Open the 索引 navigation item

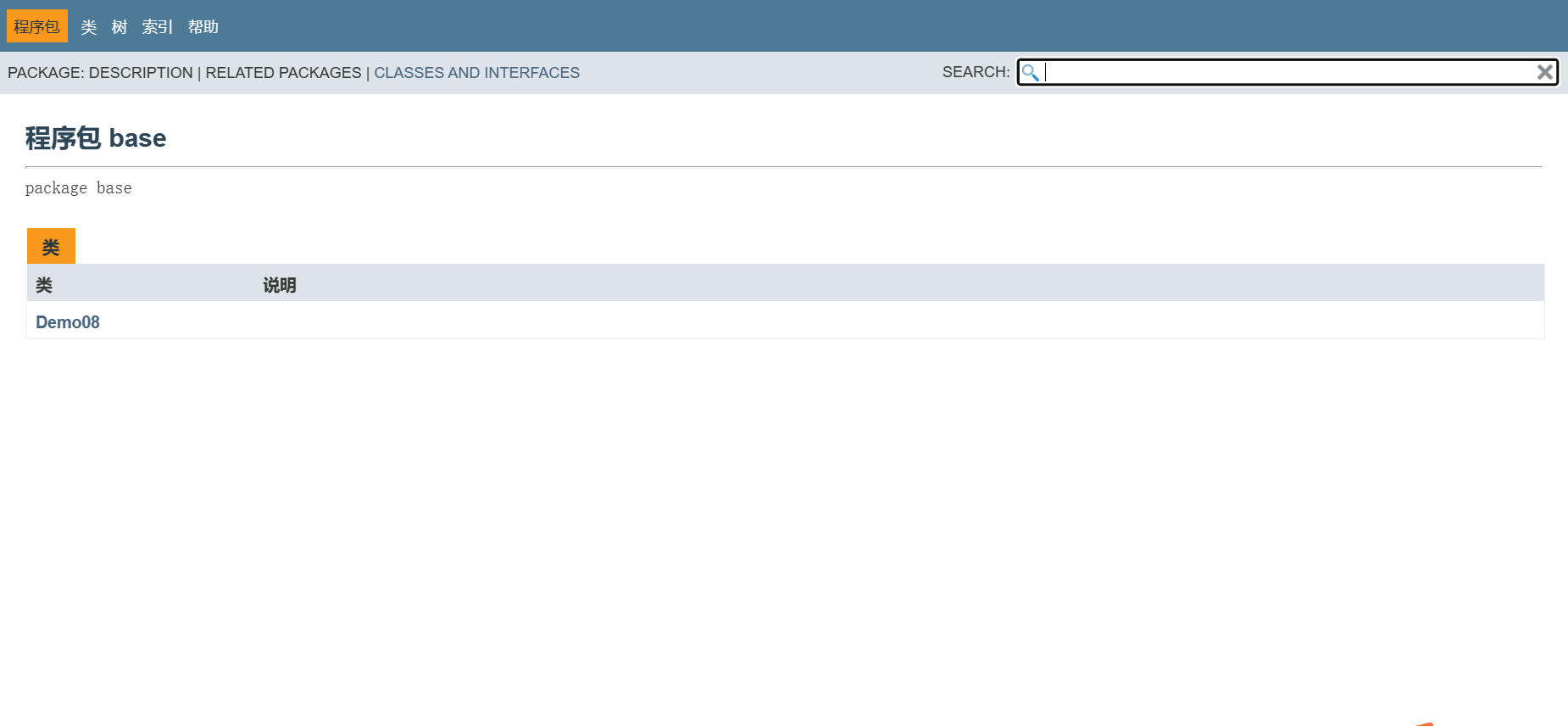[x=158, y=27]
